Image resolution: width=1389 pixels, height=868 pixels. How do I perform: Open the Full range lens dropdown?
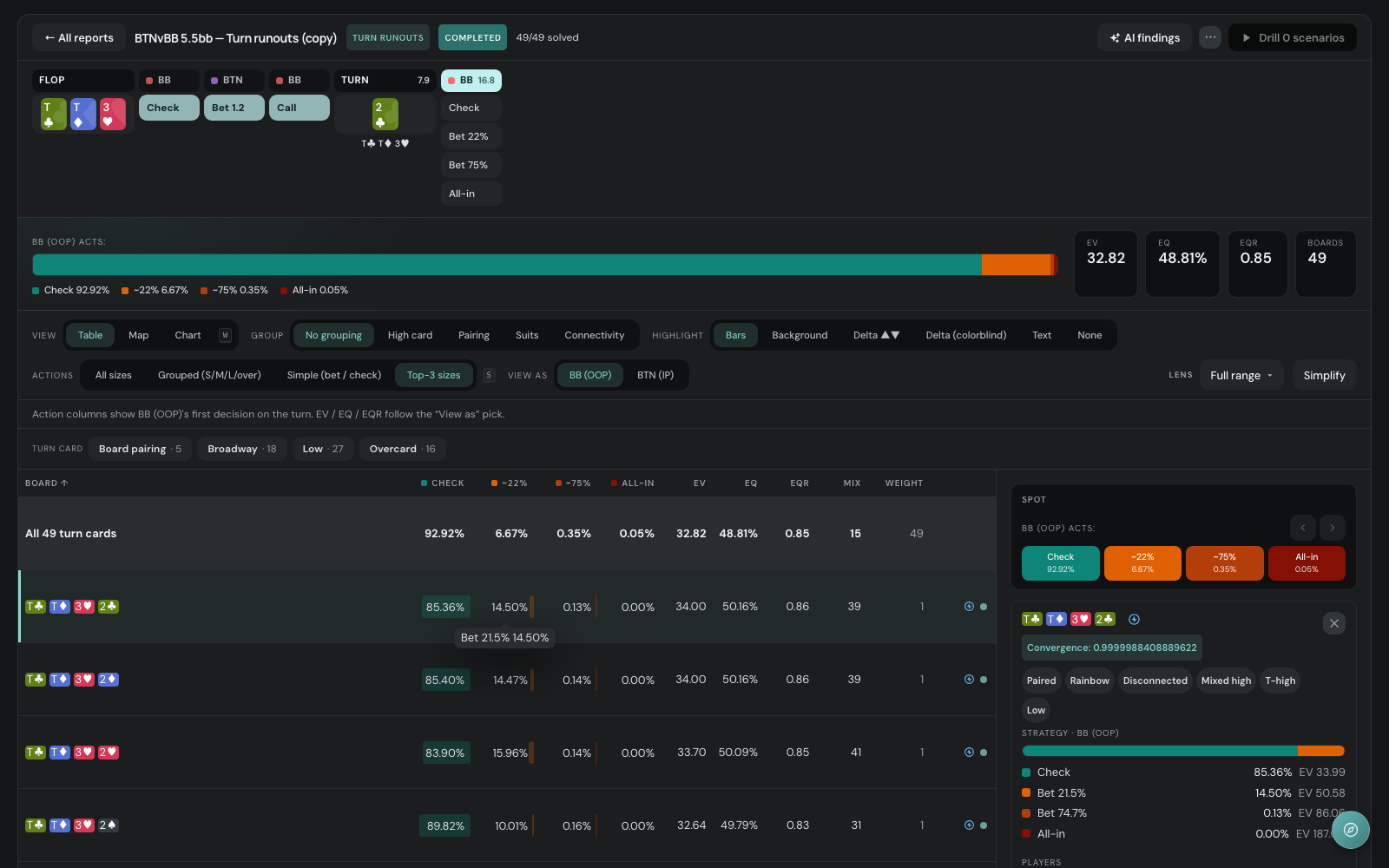[x=1241, y=375]
